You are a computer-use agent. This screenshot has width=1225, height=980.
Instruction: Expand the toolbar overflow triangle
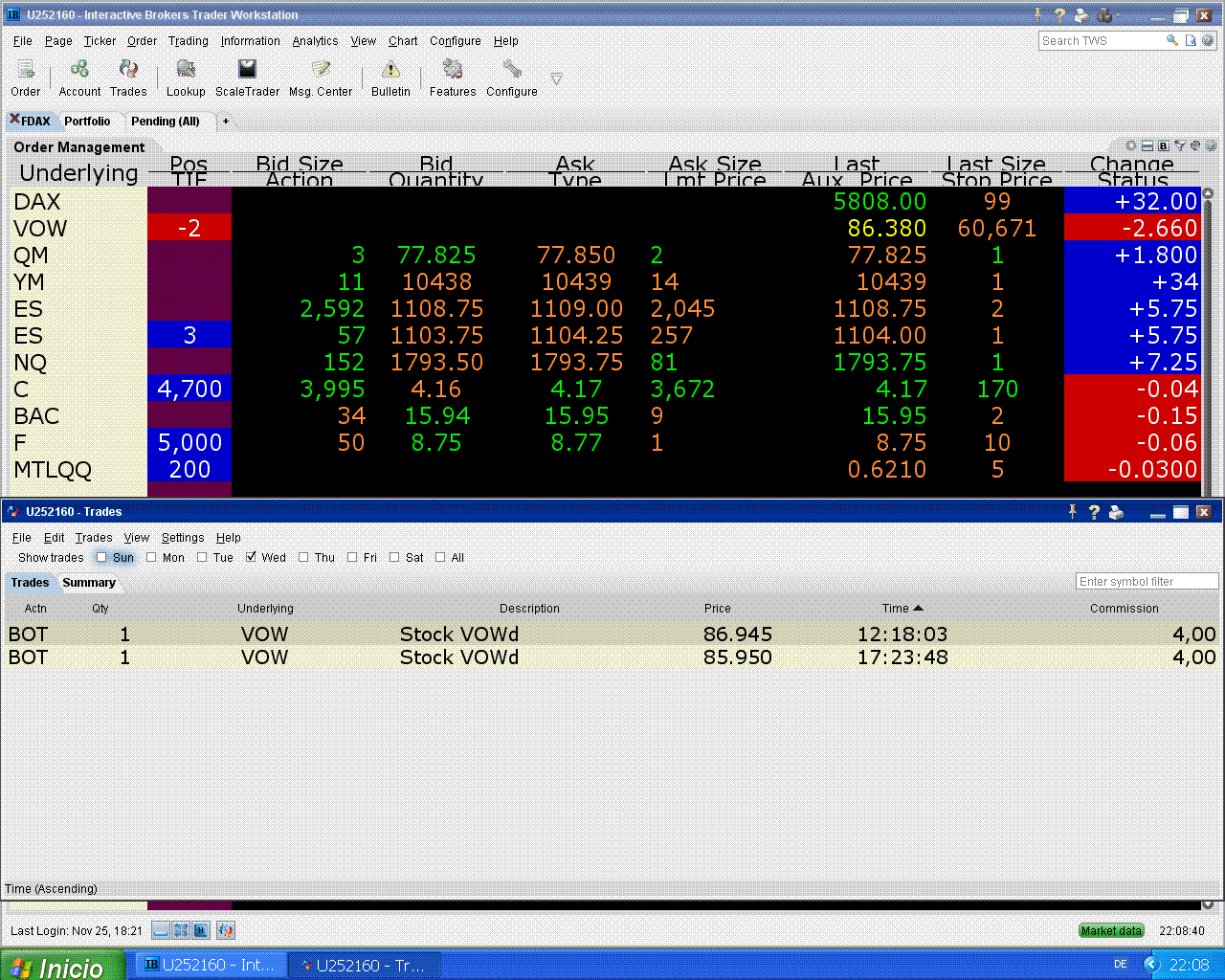(x=556, y=78)
